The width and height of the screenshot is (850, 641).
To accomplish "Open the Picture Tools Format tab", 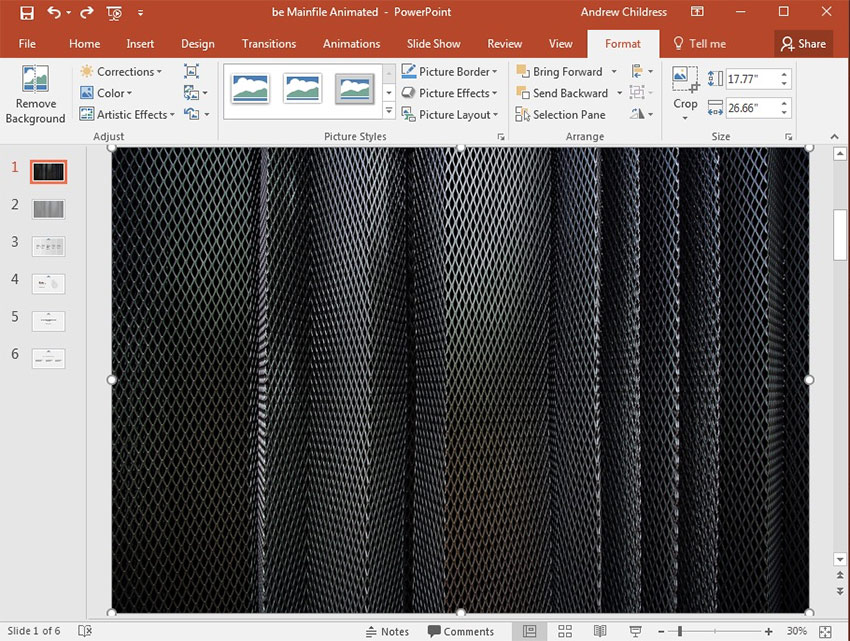I will coord(622,44).
